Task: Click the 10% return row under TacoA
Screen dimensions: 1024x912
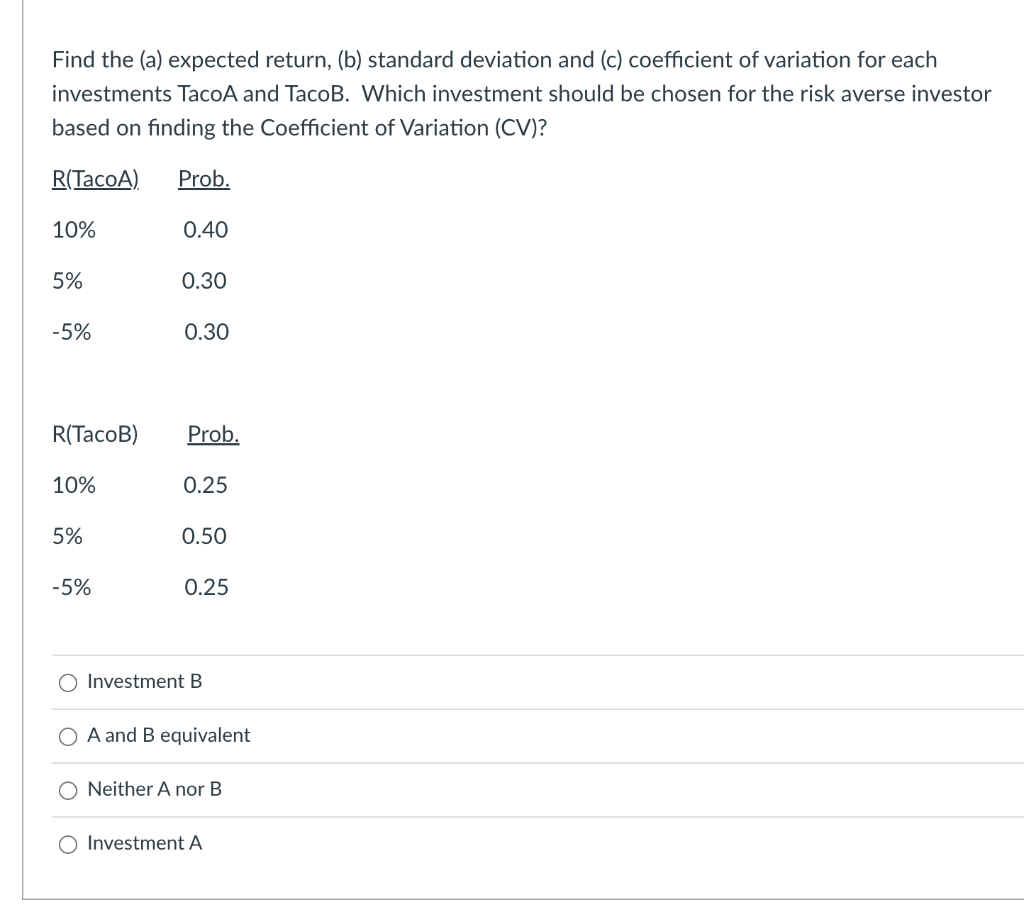Action: [x=74, y=230]
